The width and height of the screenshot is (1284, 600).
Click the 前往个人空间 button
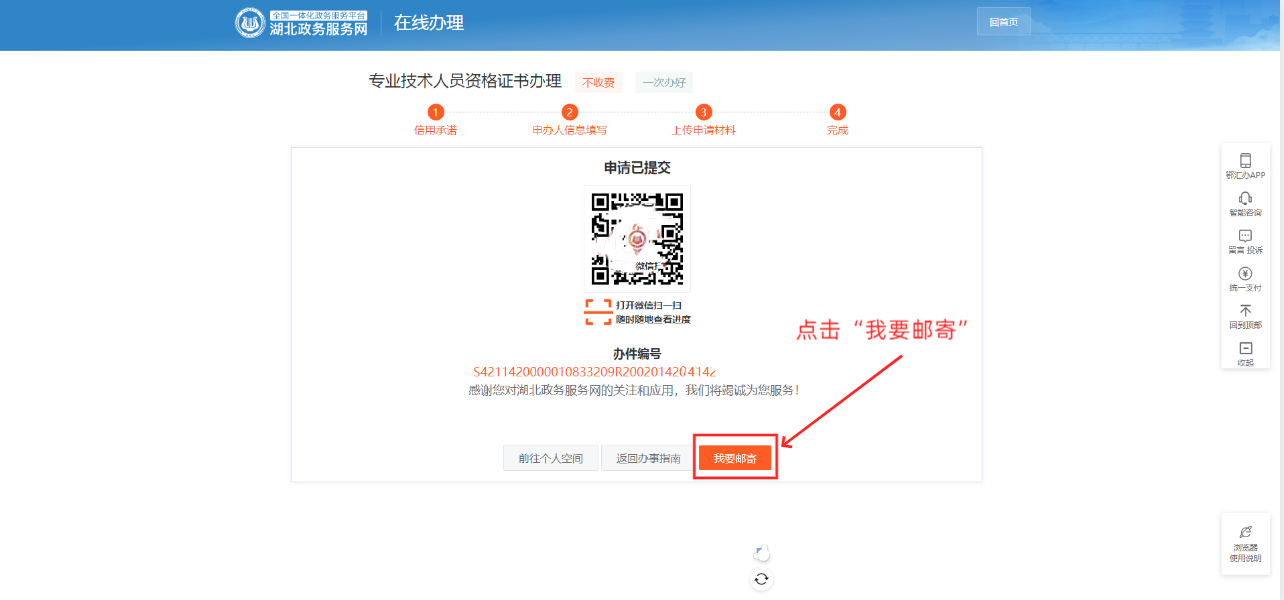(550, 459)
